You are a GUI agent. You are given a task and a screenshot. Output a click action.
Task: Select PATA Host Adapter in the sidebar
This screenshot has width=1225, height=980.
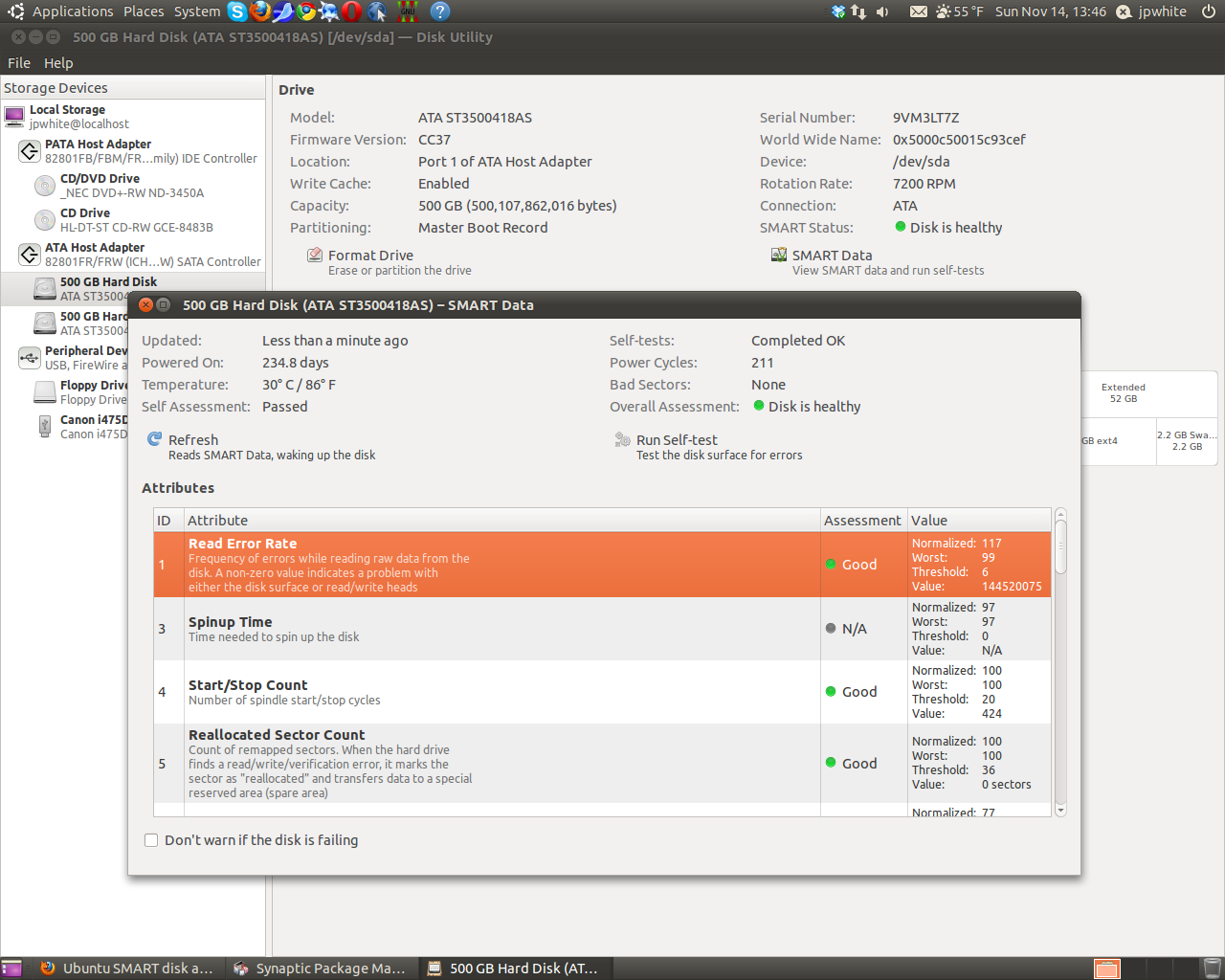[x=98, y=145]
